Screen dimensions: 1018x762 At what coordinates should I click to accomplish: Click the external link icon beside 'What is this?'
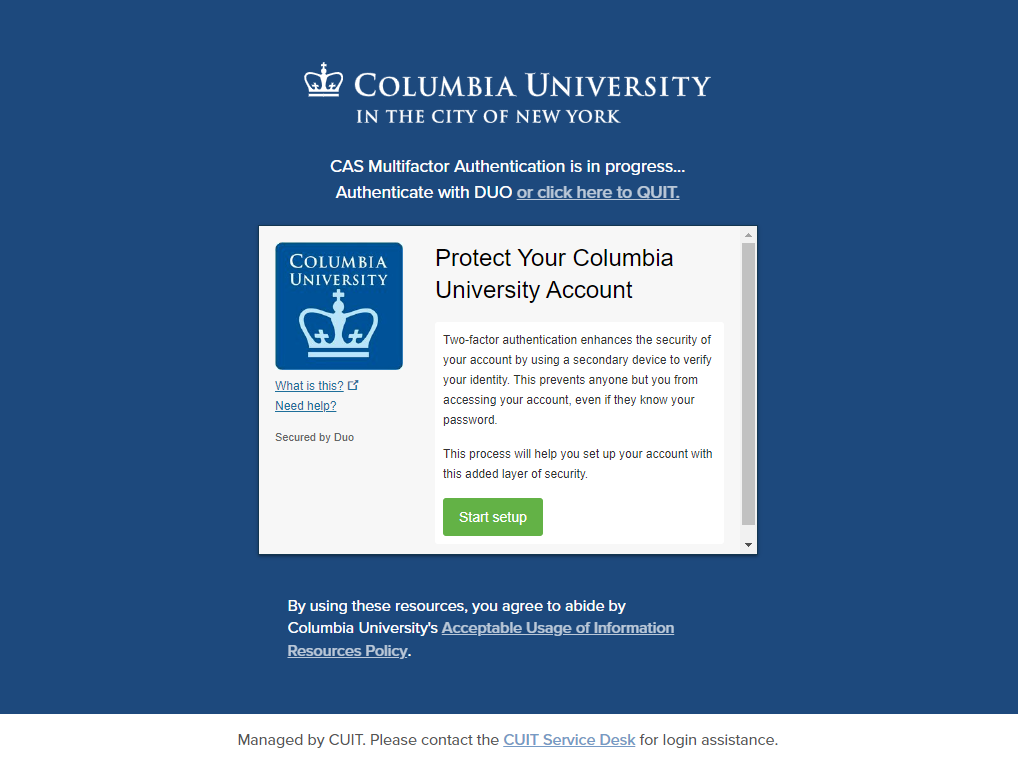(353, 385)
